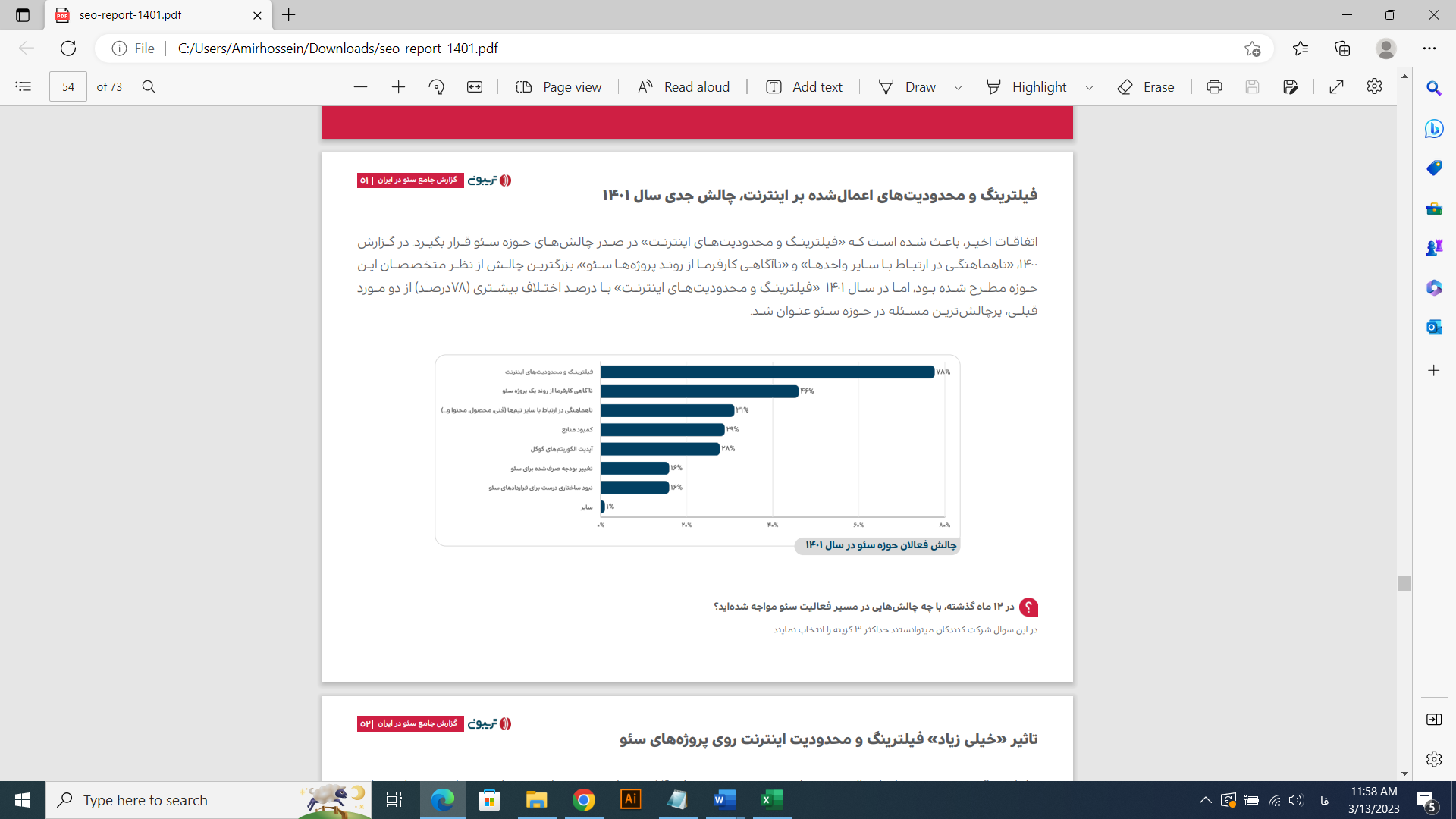The height and width of the screenshot is (819, 1456).
Task: Open the Edge profile menu
Action: point(1385,48)
